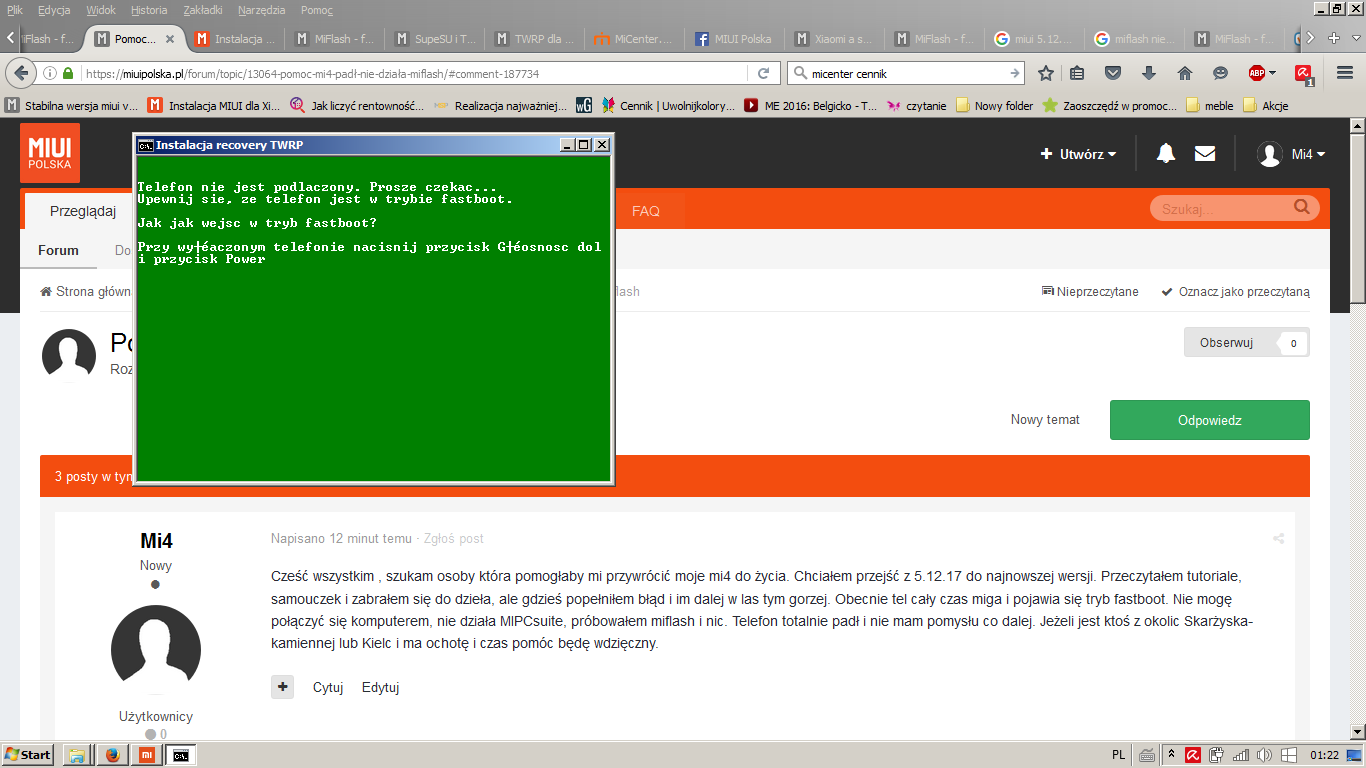The height and width of the screenshot is (768, 1366).
Task: Expand the Utwórz dropdown menu
Action: 1079,154
